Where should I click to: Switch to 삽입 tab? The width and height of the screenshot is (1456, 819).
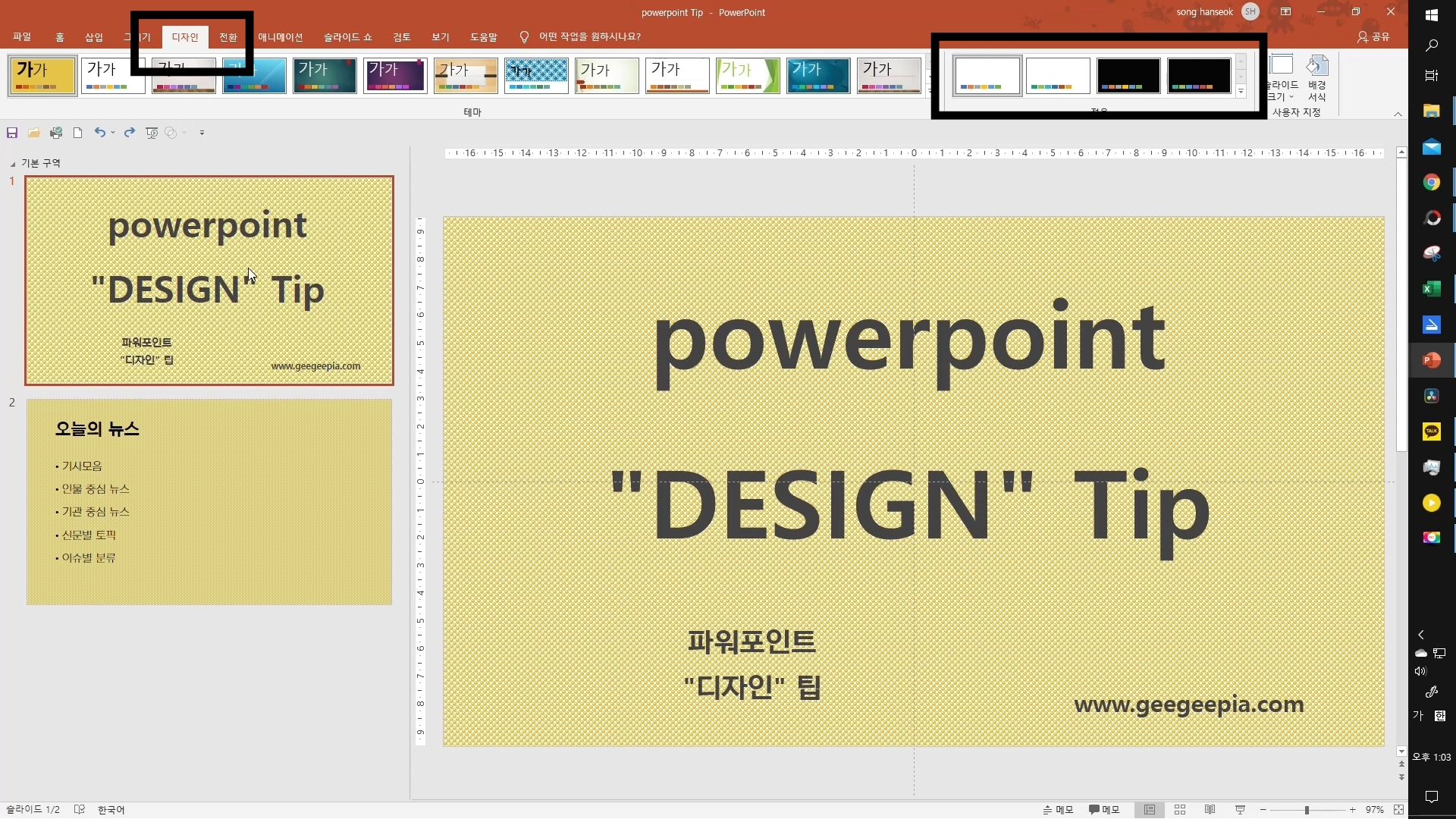[94, 36]
